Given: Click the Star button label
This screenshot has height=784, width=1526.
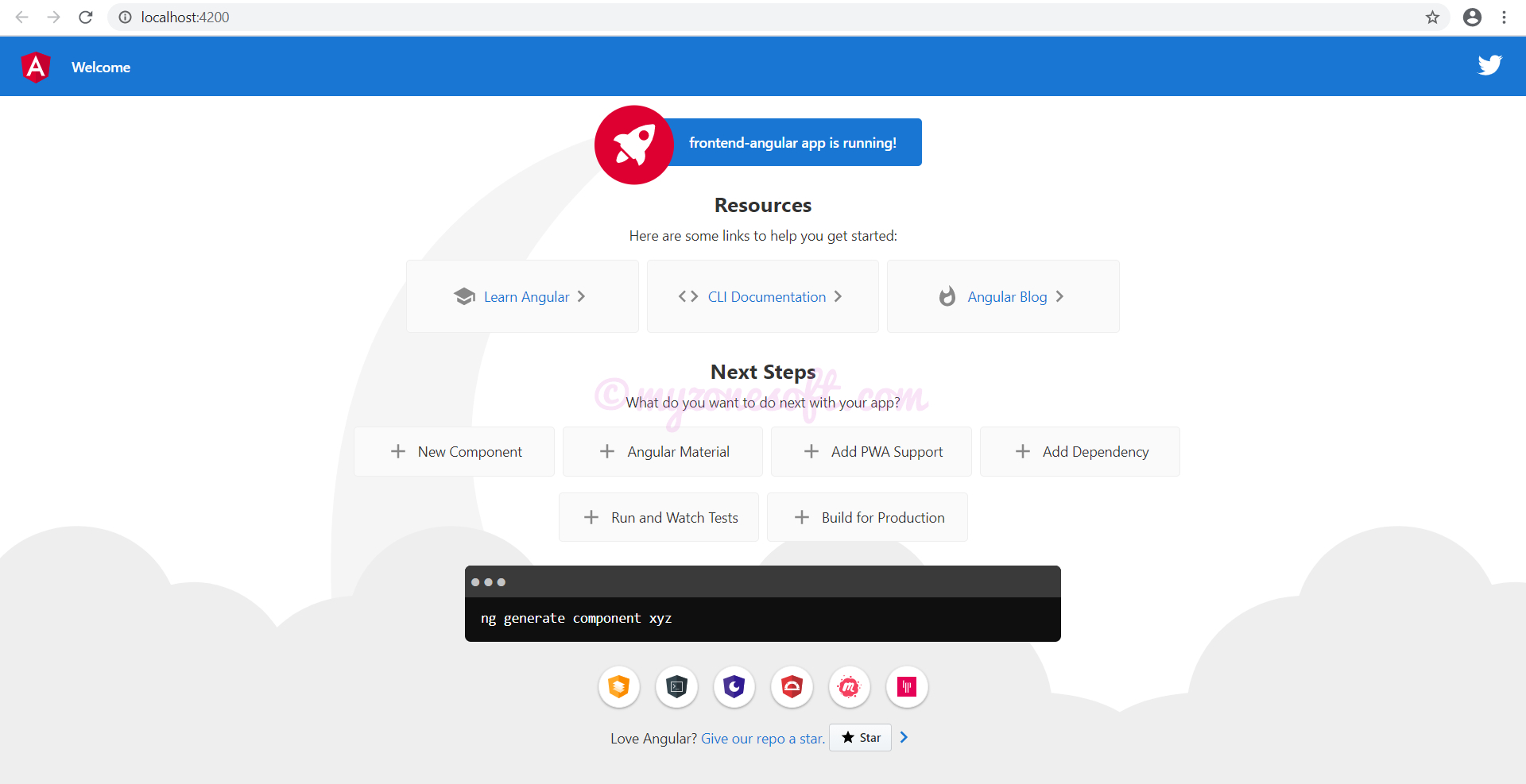Looking at the screenshot, I should pyautogui.click(x=870, y=737).
